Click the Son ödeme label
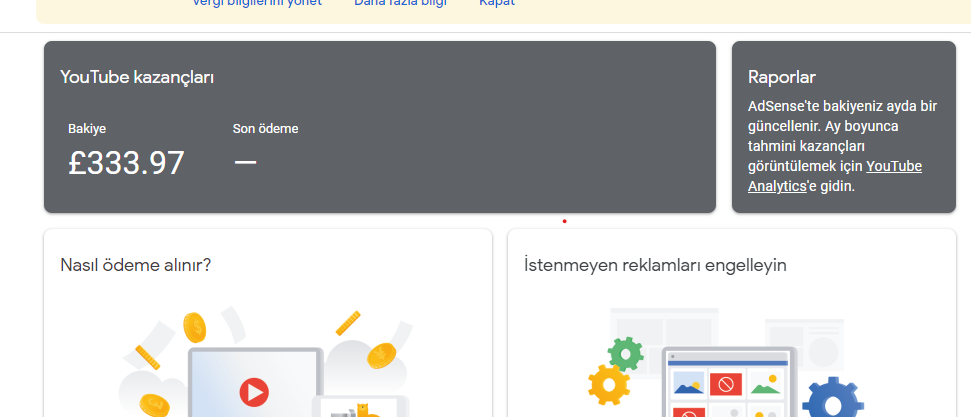Image resolution: width=971 pixels, height=417 pixels. point(265,129)
